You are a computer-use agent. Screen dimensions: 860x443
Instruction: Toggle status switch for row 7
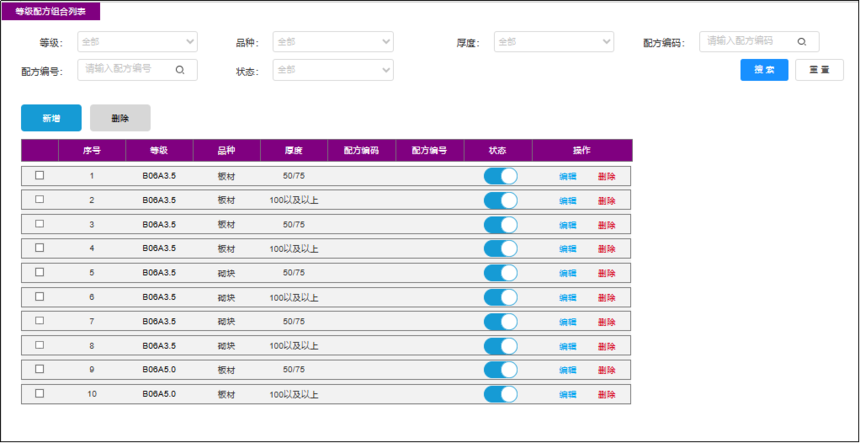pos(500,321)
